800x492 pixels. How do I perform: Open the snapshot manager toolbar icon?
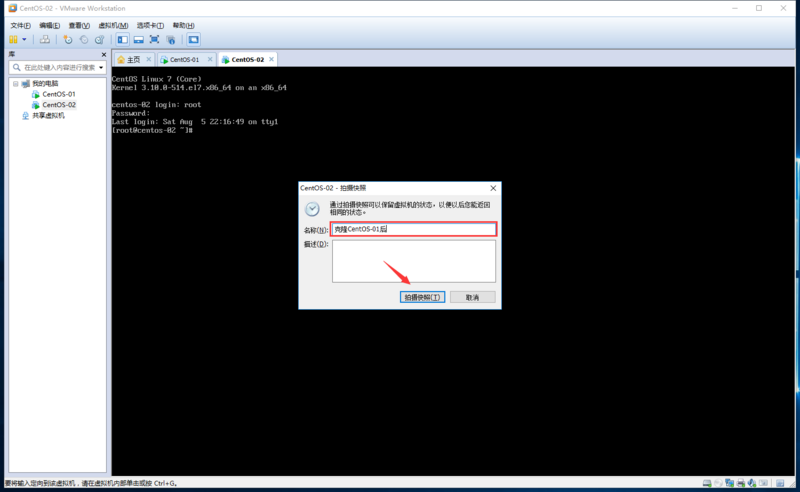[x=99, y=39]
